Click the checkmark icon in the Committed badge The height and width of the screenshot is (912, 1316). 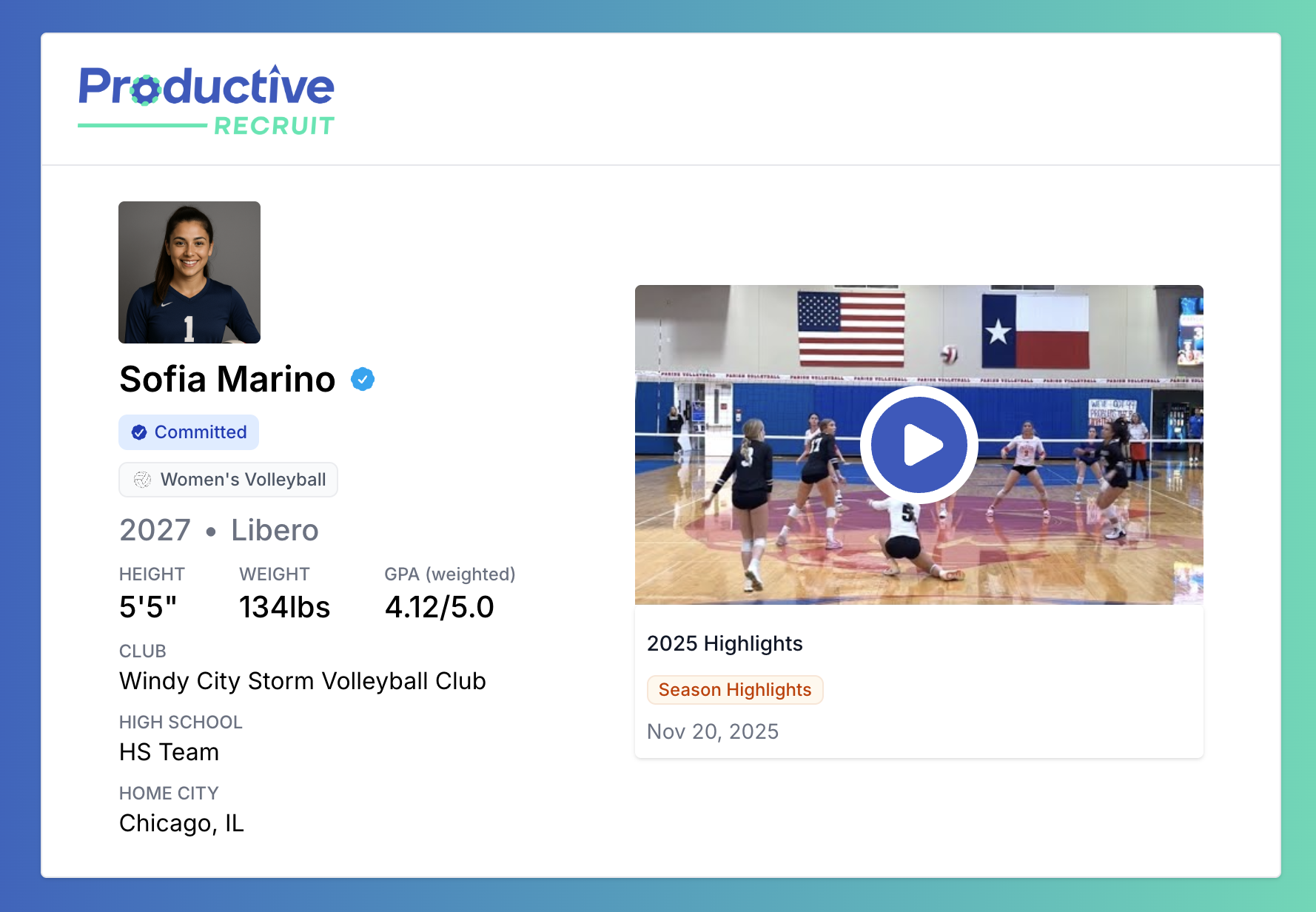[x=139, y=432]
